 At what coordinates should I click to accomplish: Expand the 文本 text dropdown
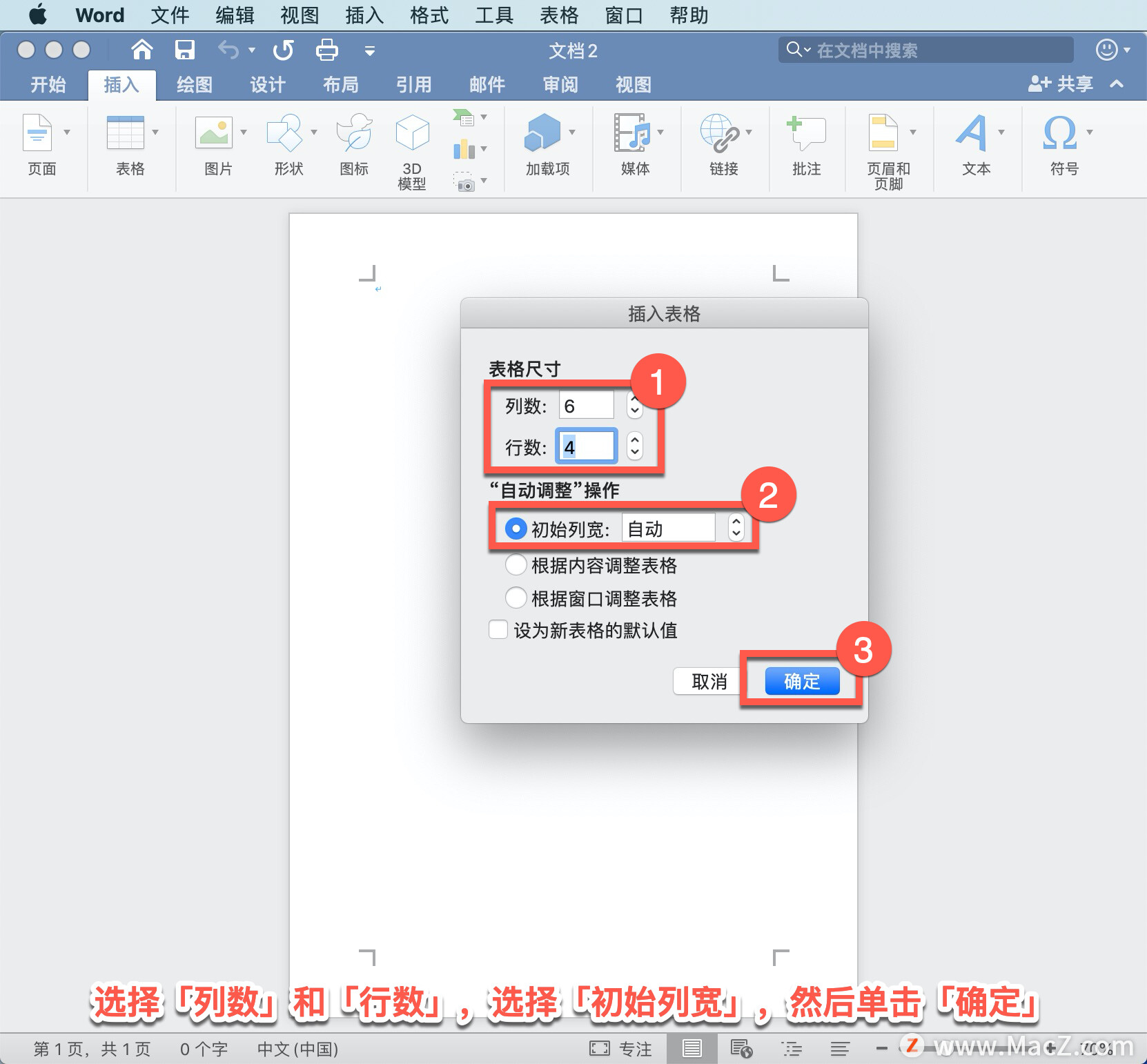point(1001,132)
